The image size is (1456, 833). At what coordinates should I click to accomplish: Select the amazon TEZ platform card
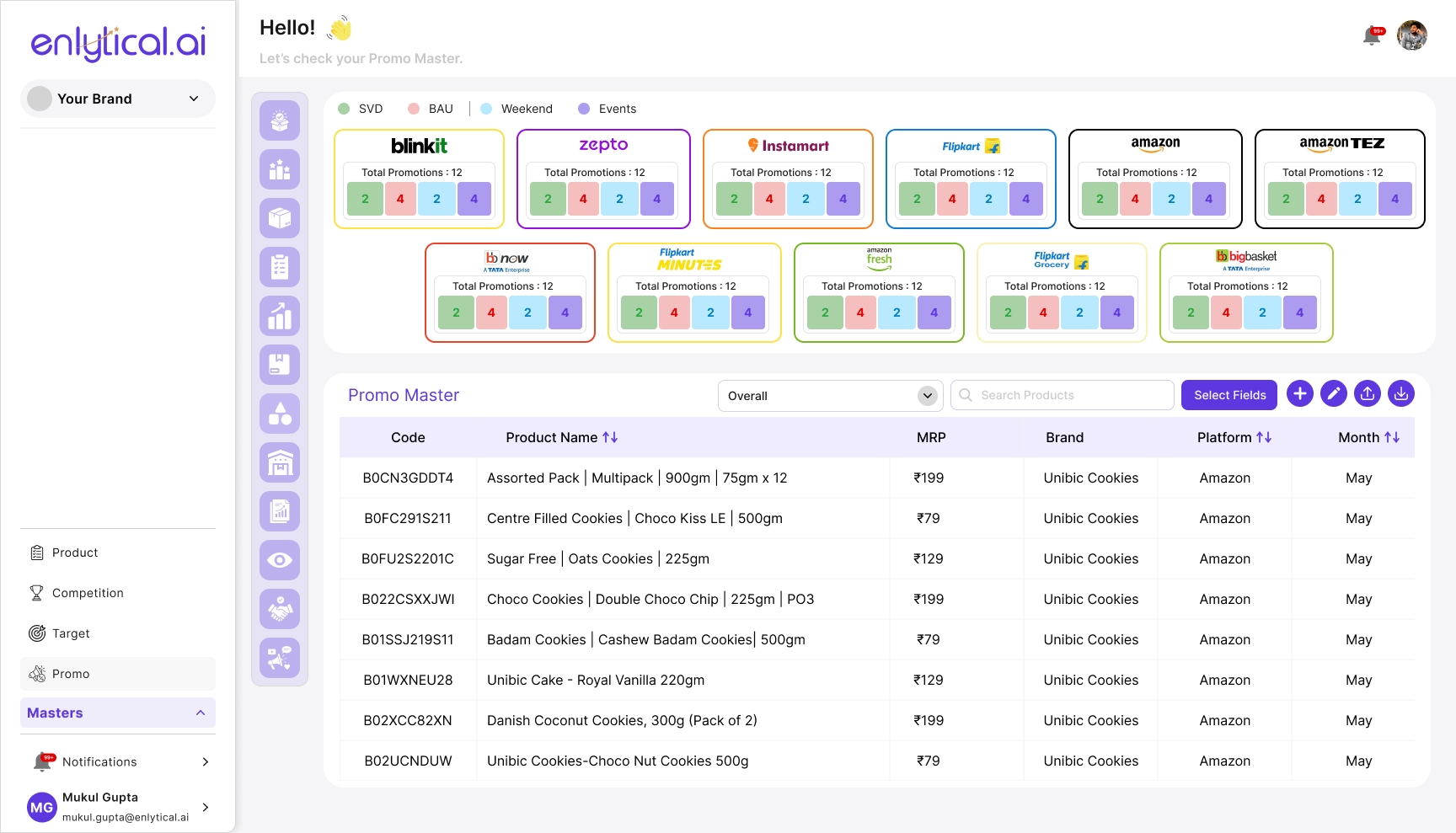point(1340,179)
